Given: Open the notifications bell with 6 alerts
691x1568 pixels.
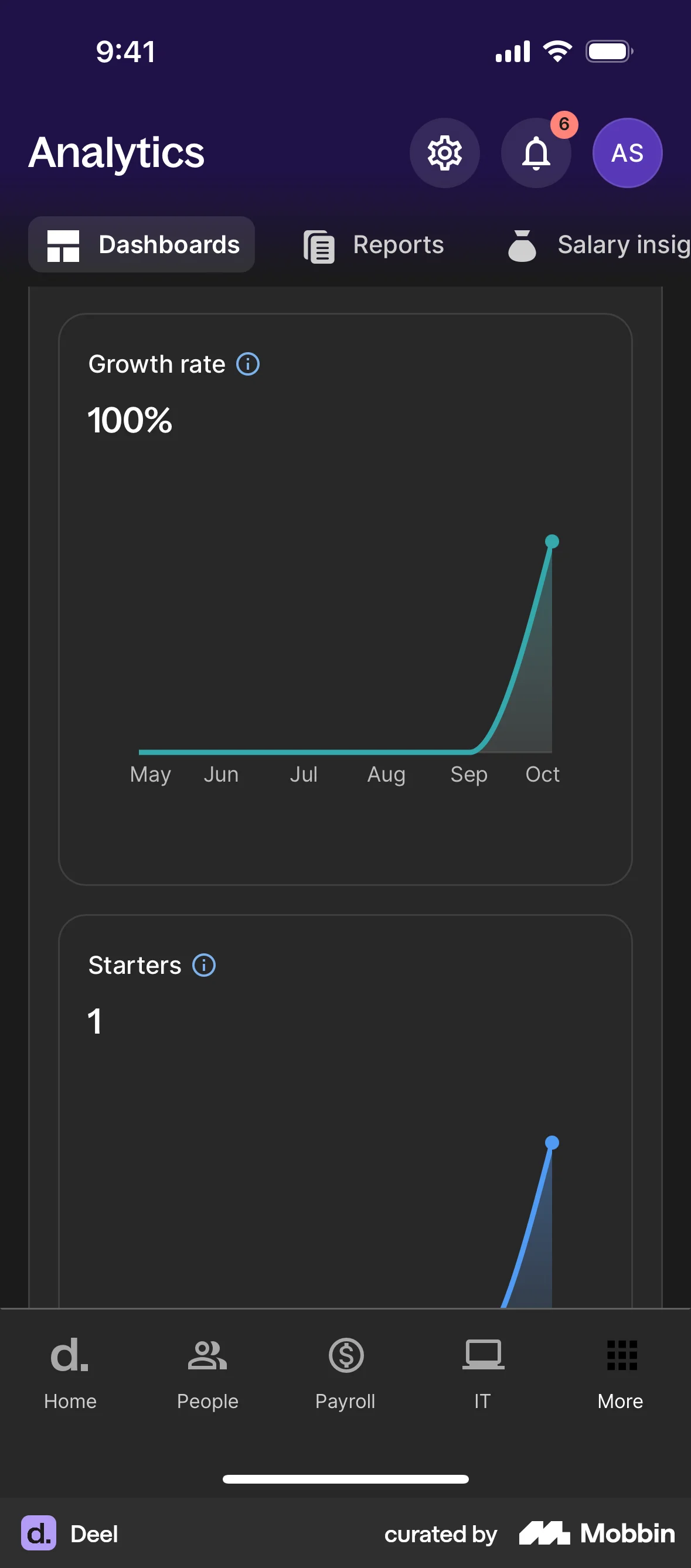Looking at the screenshot, I should (x=536, y=153).
